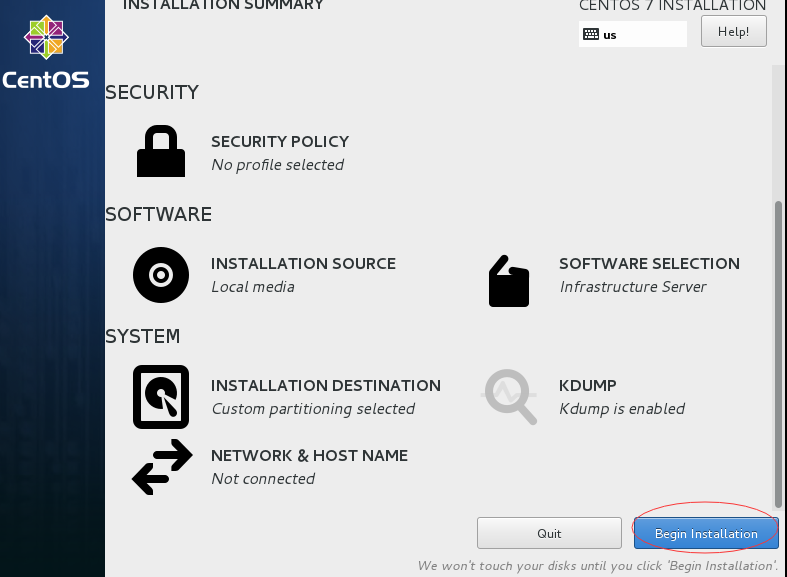Screen dimensions: 787x577
Task: Click the 'We won't touch your disks' notice
Action: tap(598, 566)
